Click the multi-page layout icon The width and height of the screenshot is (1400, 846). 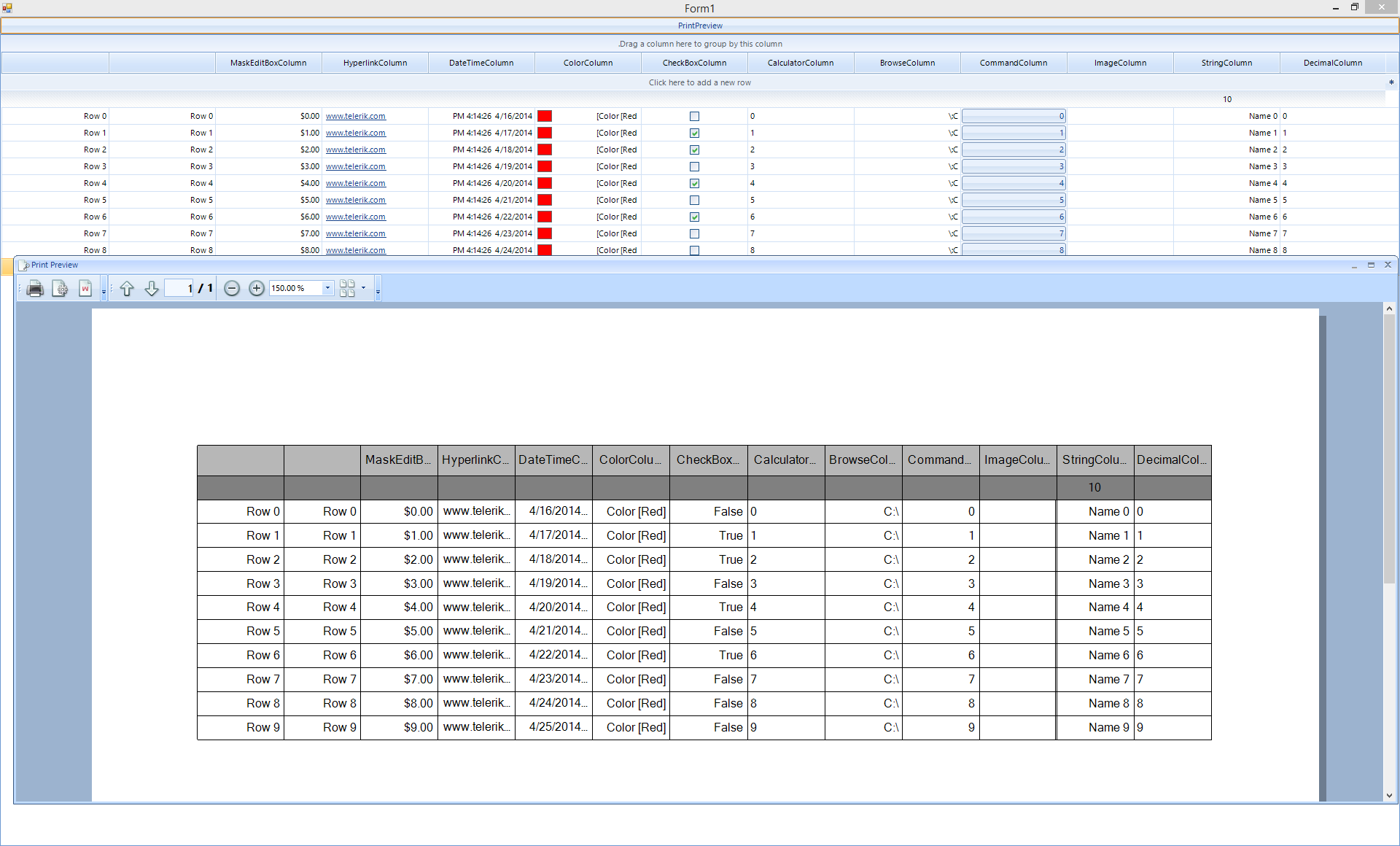pyautogui.click(x=347, y=289)
